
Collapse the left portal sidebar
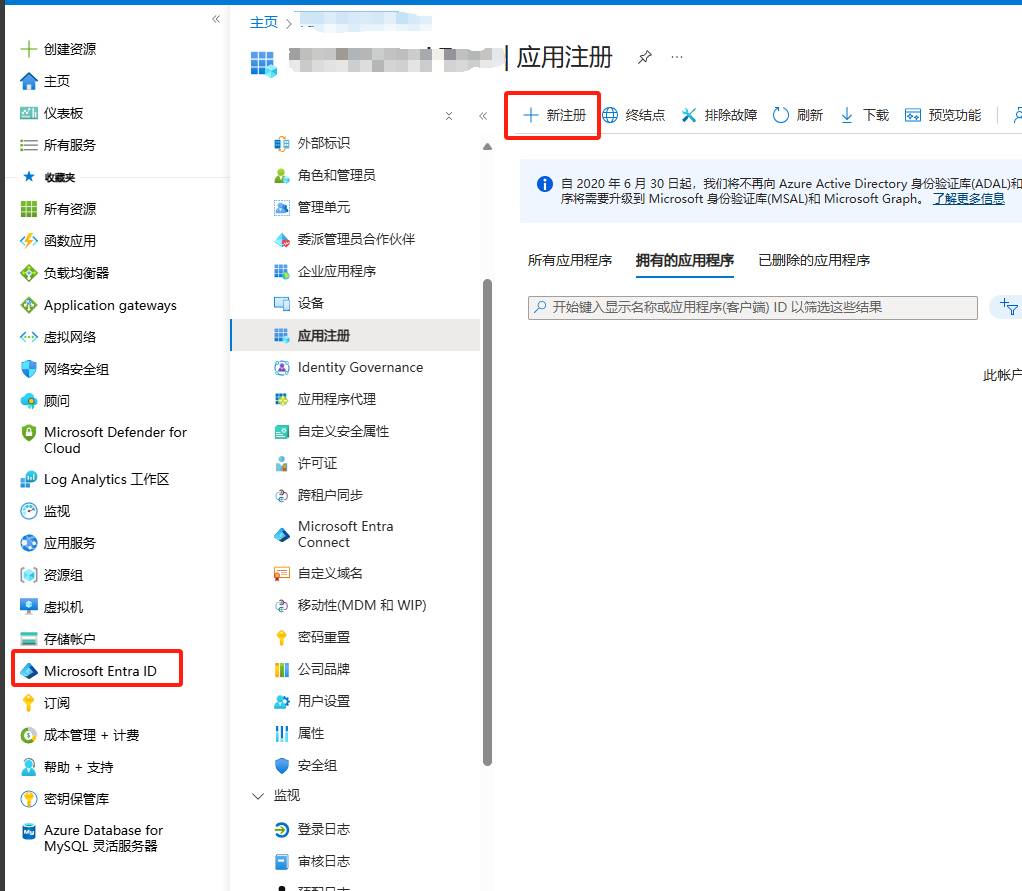tap(216, 19)
